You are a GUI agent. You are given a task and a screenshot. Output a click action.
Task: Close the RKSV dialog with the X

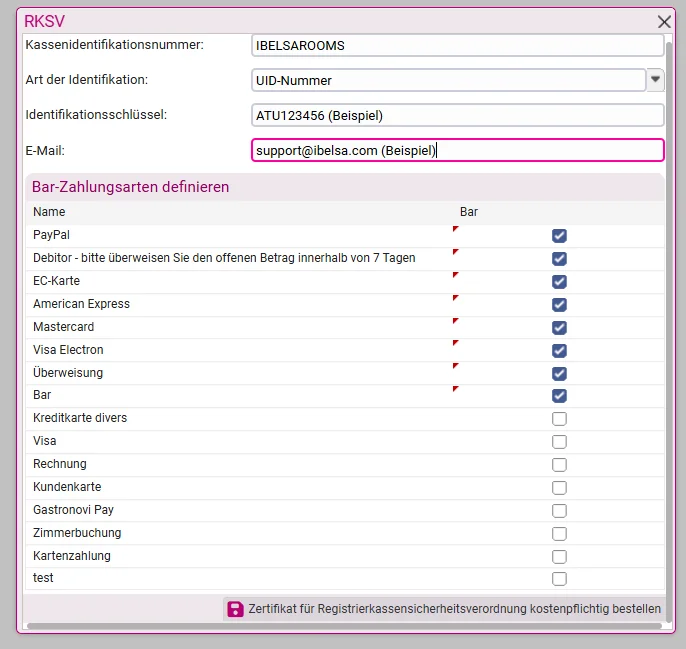tap(664, 21)
